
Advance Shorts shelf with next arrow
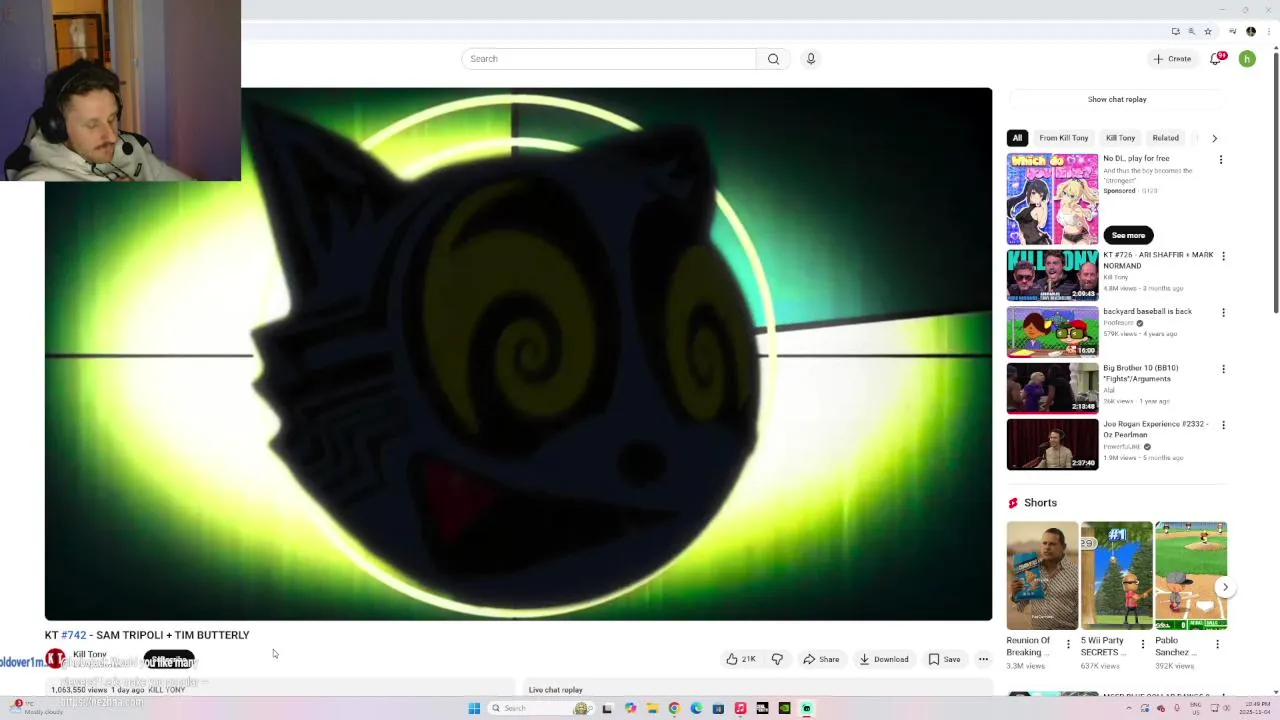click(x=1225, y=587)
